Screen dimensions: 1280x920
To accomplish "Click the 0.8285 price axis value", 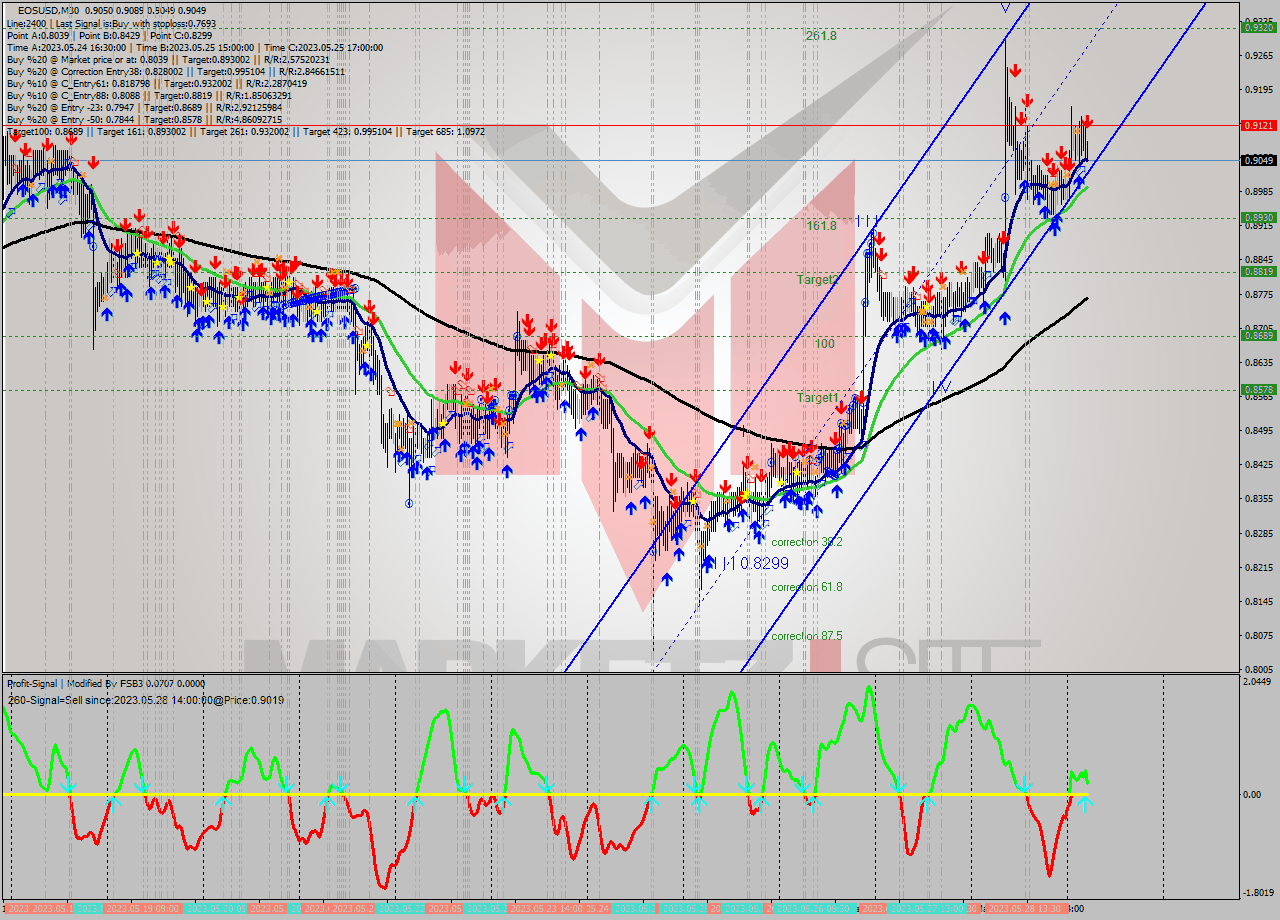I will click(x=1258, y=533).
